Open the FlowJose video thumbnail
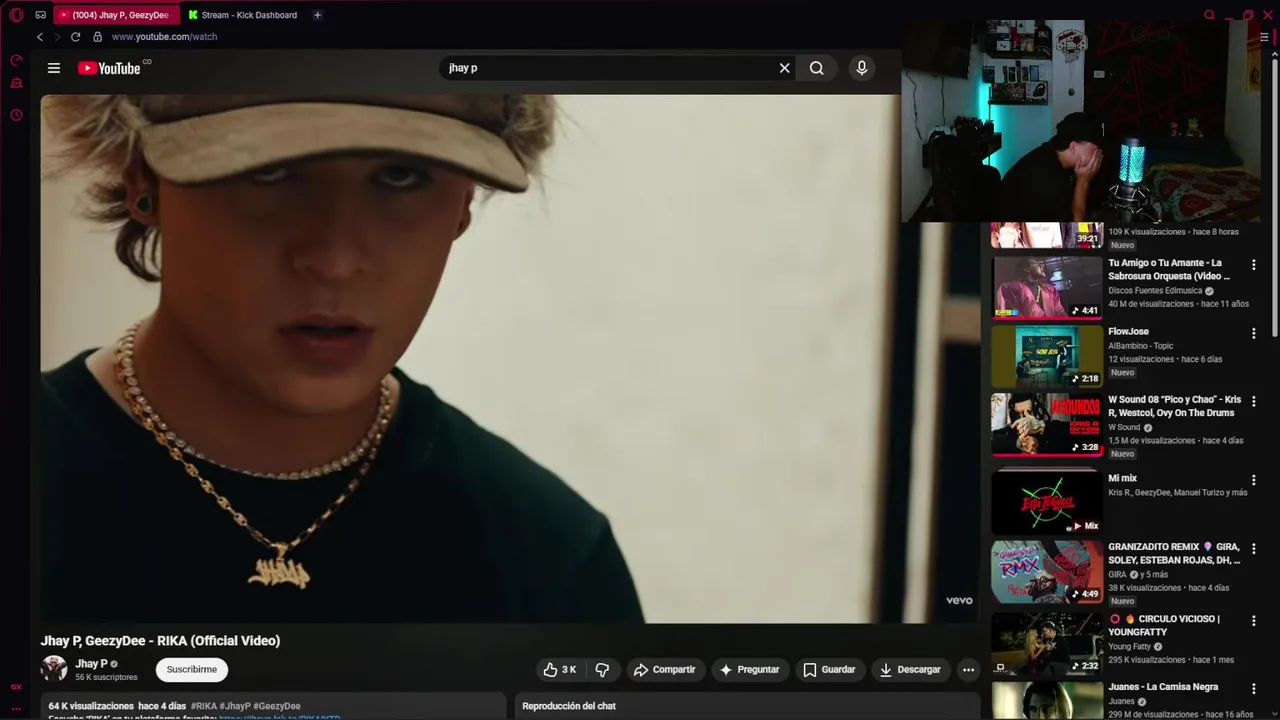The height and width of the screenshot is (720, 1280). coord(1047,356)
